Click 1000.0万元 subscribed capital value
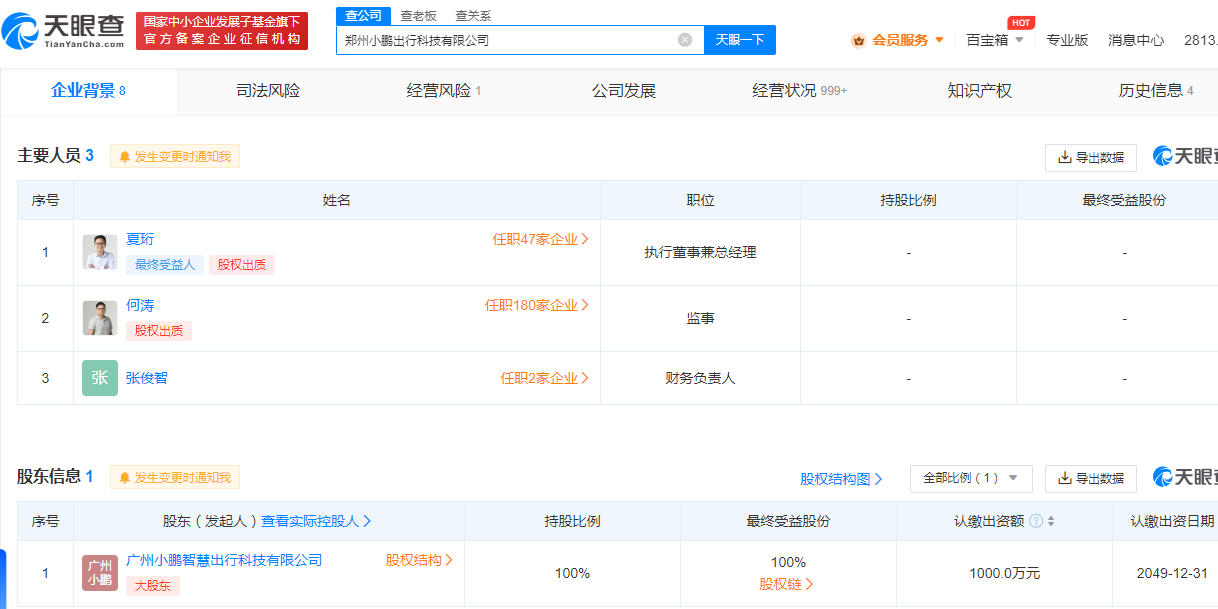 pos(1004,574)
